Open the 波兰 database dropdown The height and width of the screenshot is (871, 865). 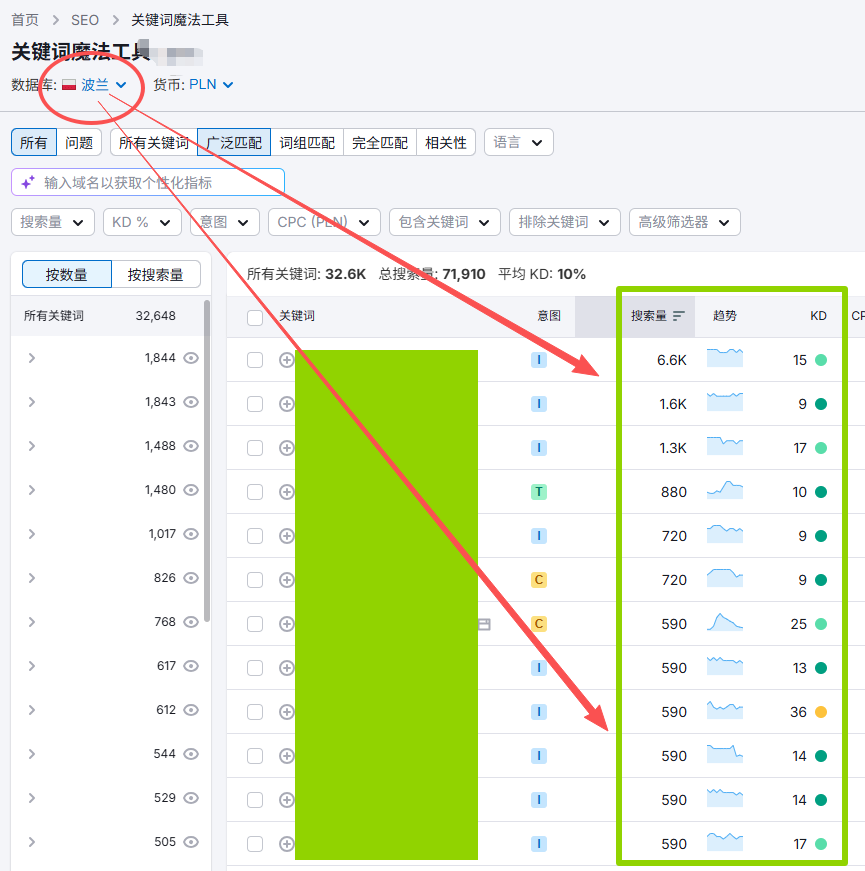[94, 85]
